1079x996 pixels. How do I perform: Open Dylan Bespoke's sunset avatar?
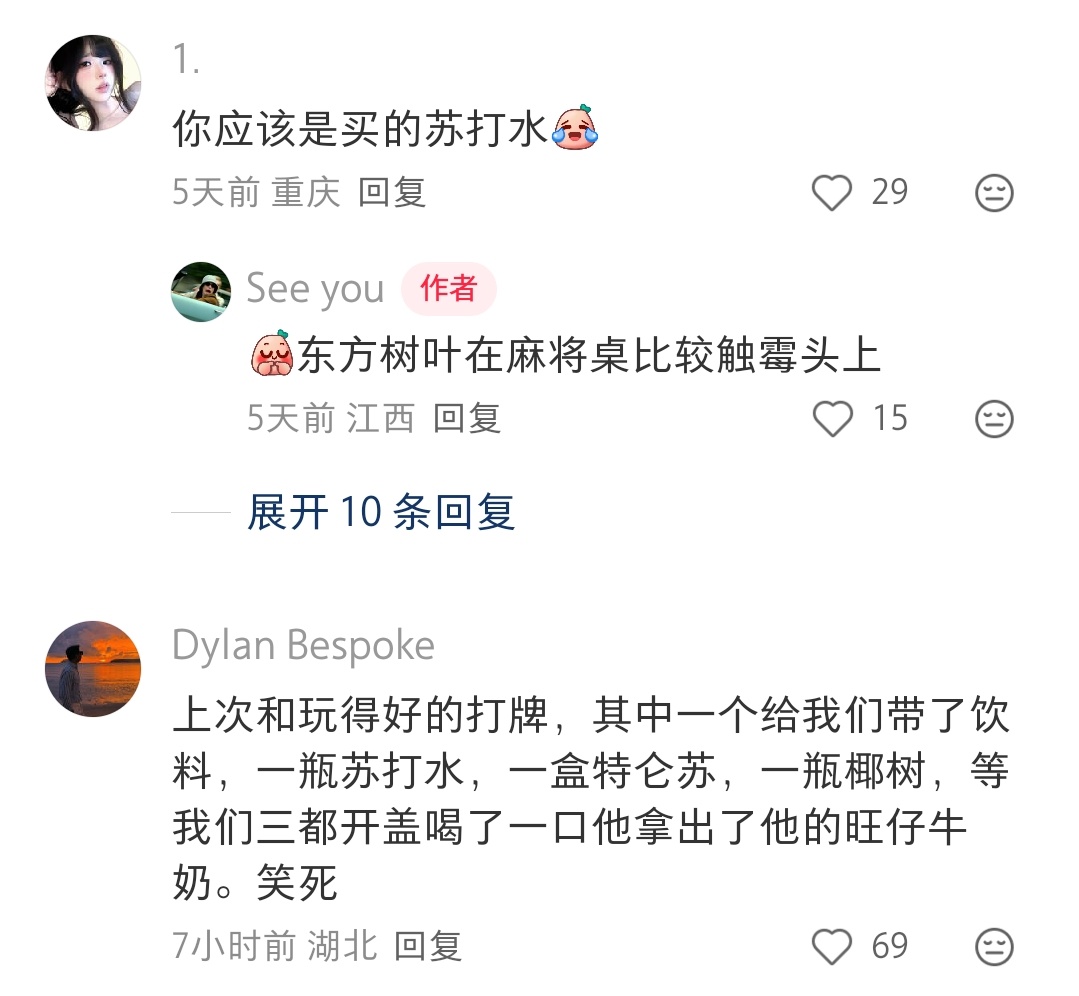point(93,668)
